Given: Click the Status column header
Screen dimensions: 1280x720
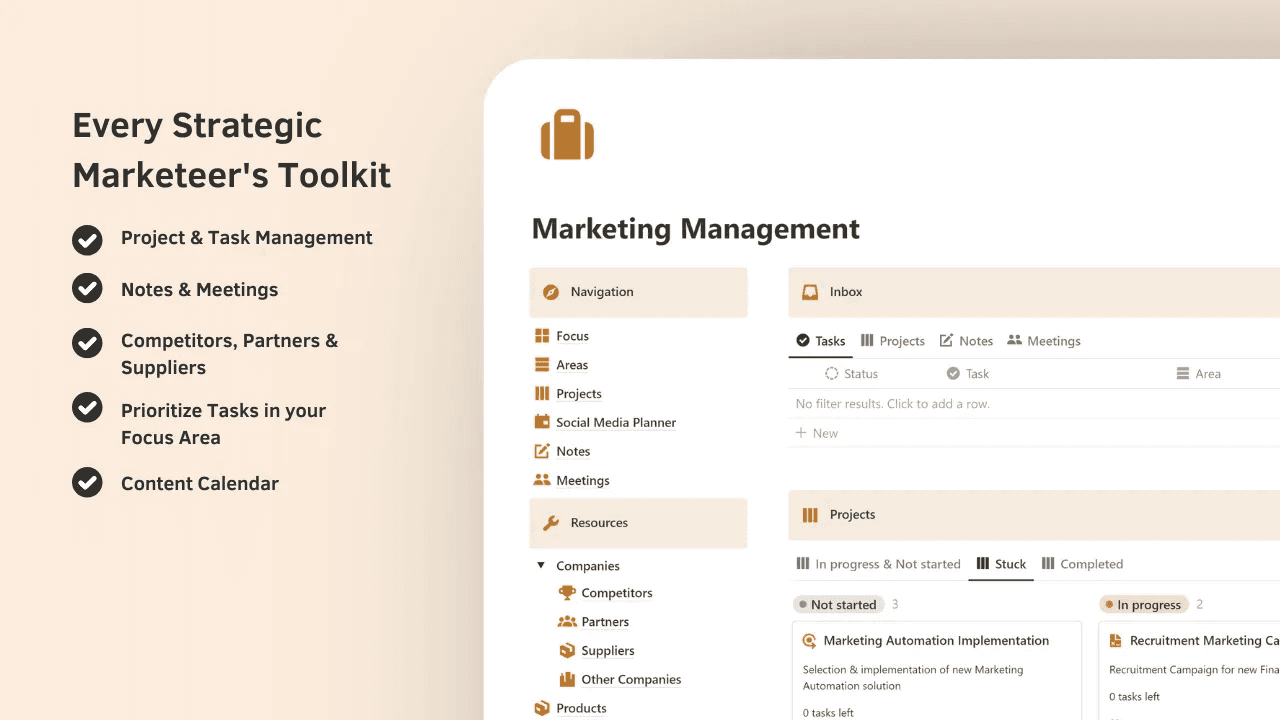Looking at the screenshot, I should coord(852,374).
